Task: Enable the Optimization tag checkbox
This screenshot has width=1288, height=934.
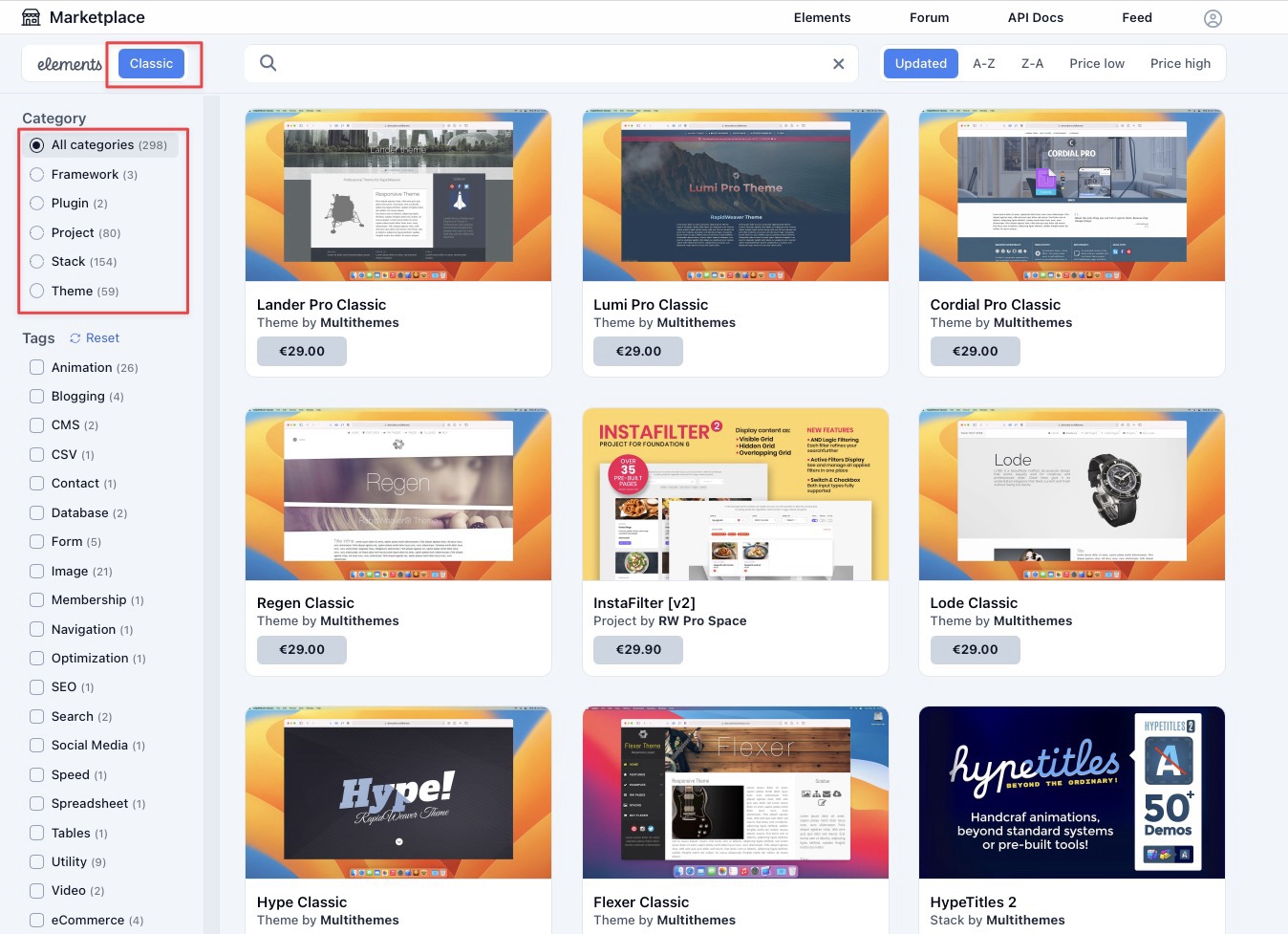Action: pos(37,659)
